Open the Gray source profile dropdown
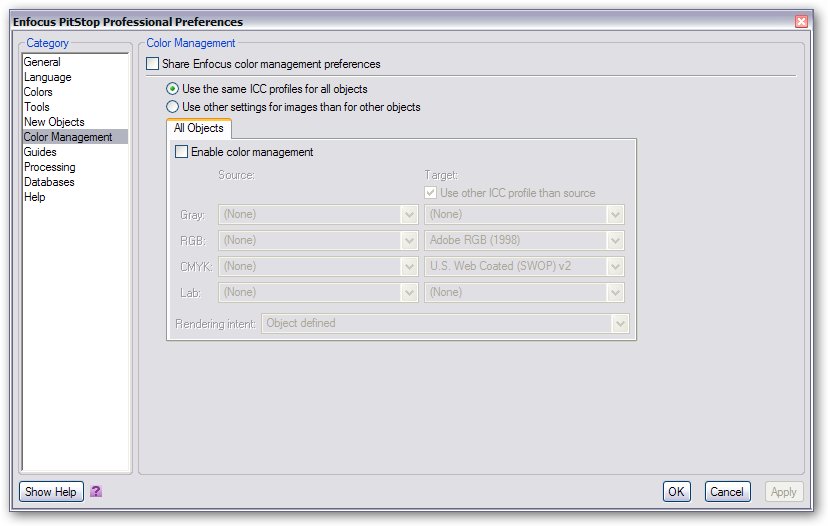The width and height of the screenshot is (828, 526). [318, 214]
